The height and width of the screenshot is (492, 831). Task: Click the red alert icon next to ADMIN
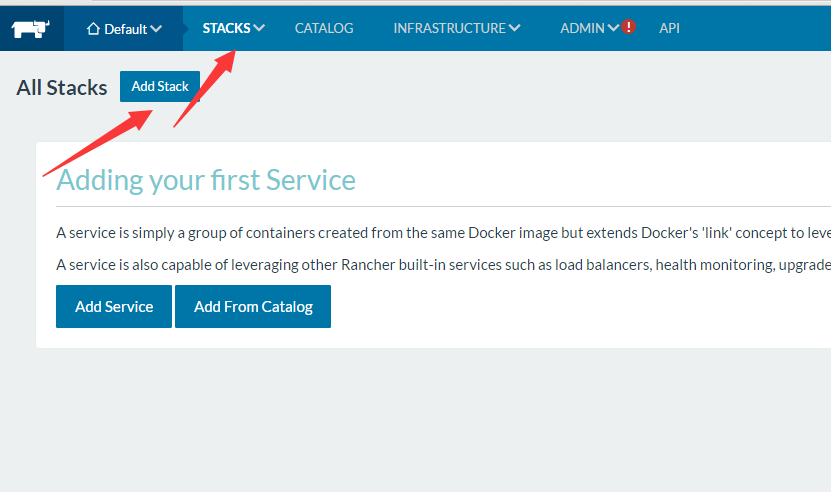click(x=628, y=28)
